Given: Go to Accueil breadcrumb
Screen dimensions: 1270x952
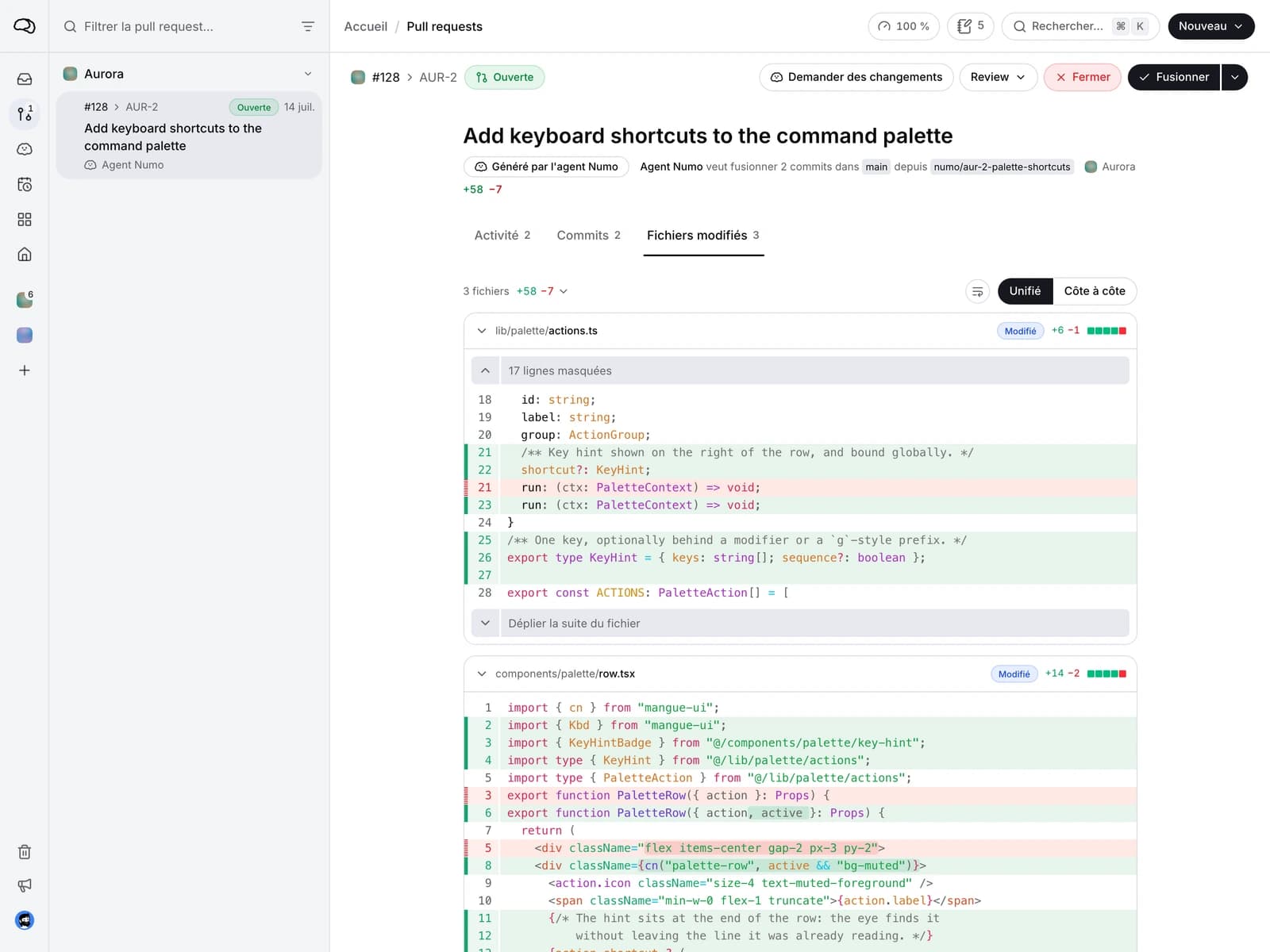Looking at the screenshot, I should point(366,26).
